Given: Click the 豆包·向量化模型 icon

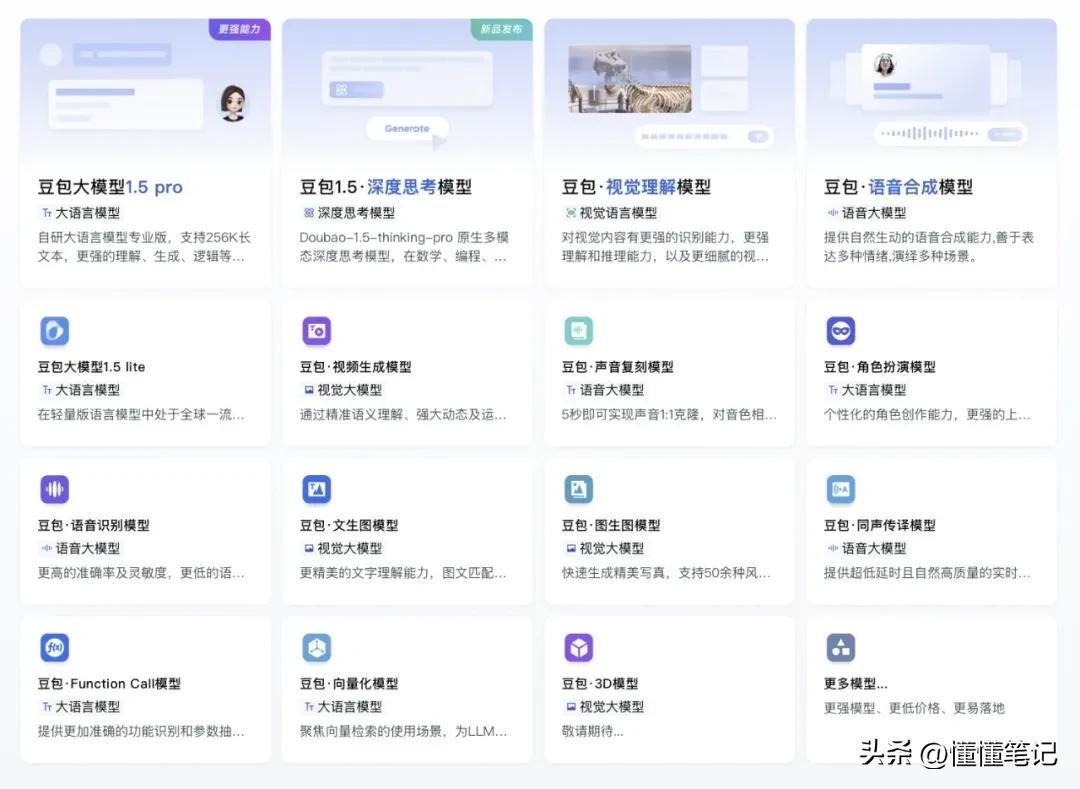Looking at the screenshot, I should 317,648.
